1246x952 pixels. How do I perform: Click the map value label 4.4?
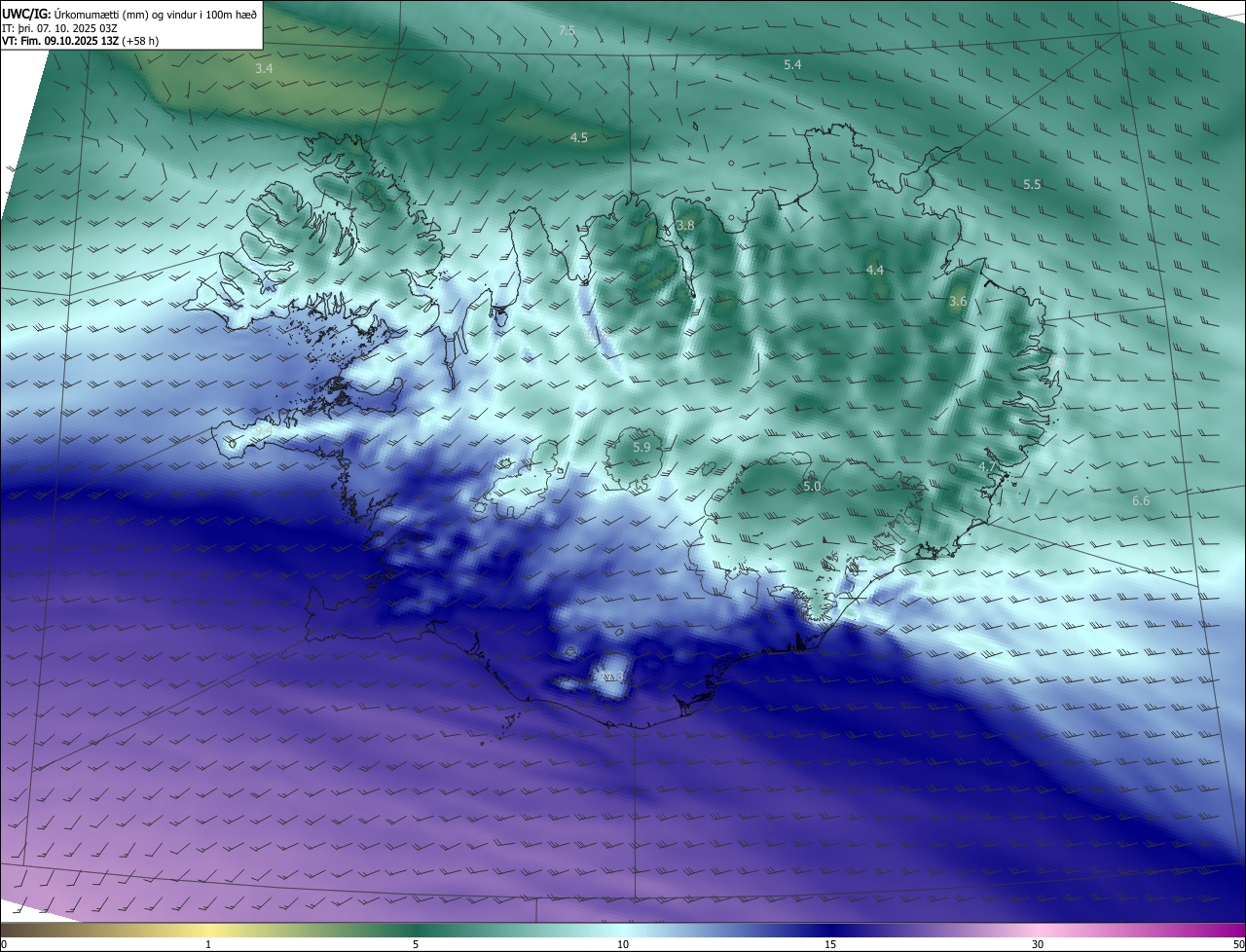pos(874,270)
